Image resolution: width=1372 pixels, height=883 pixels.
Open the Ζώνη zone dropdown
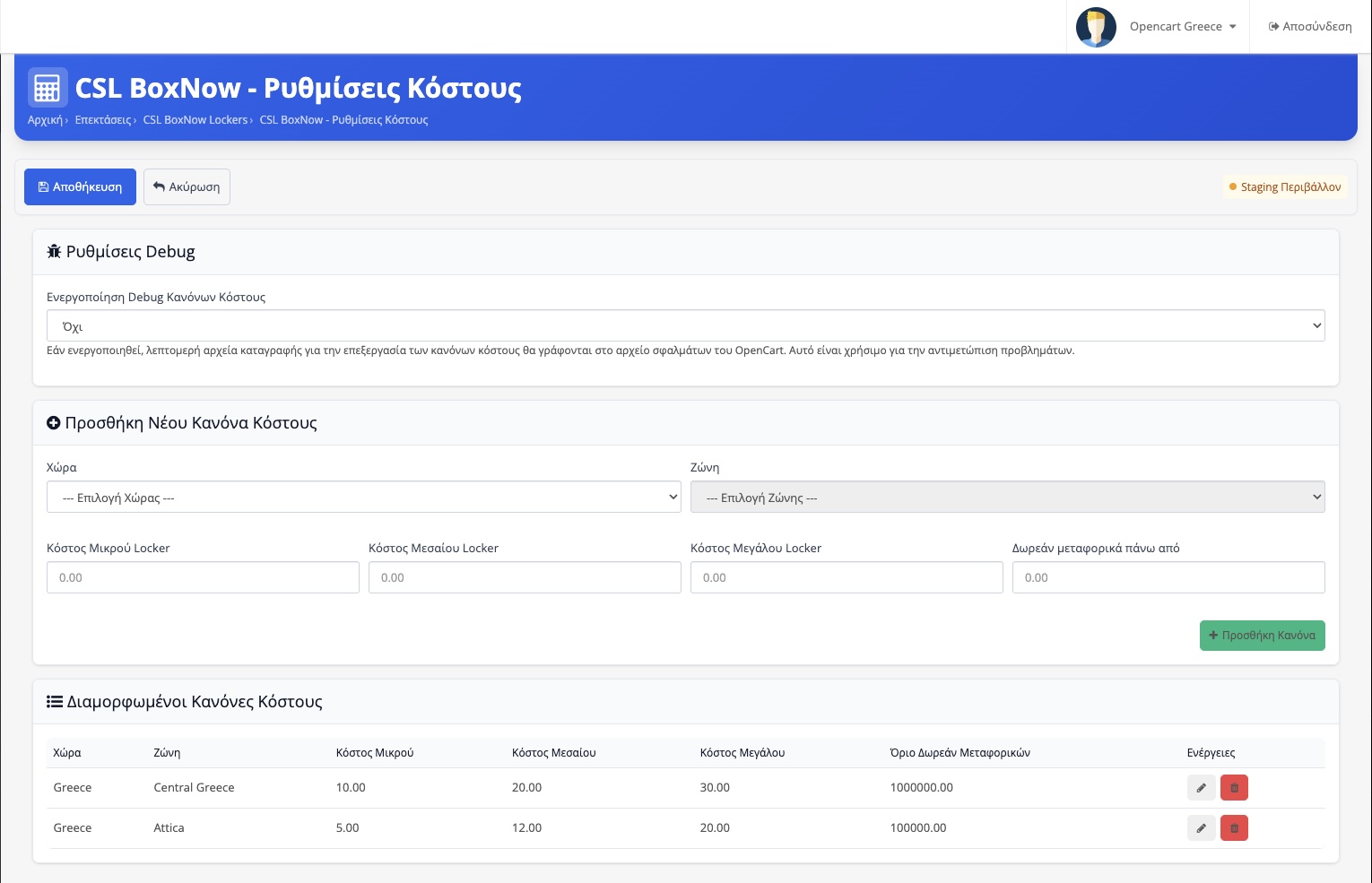(1008, 498)
